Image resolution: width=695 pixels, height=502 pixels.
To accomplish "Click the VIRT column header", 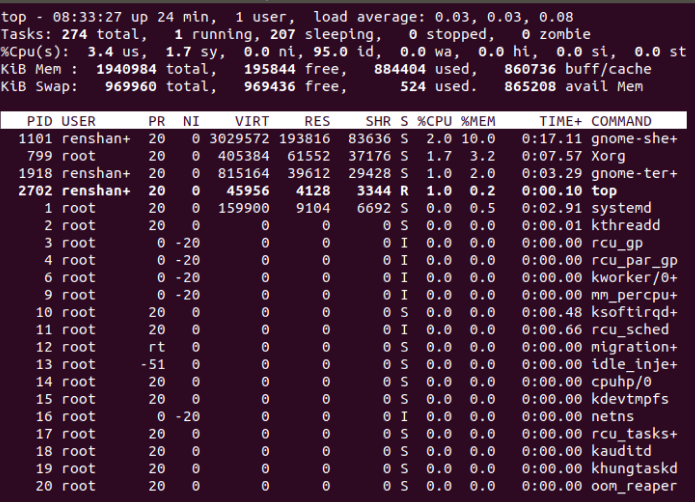I will (252, 121).
